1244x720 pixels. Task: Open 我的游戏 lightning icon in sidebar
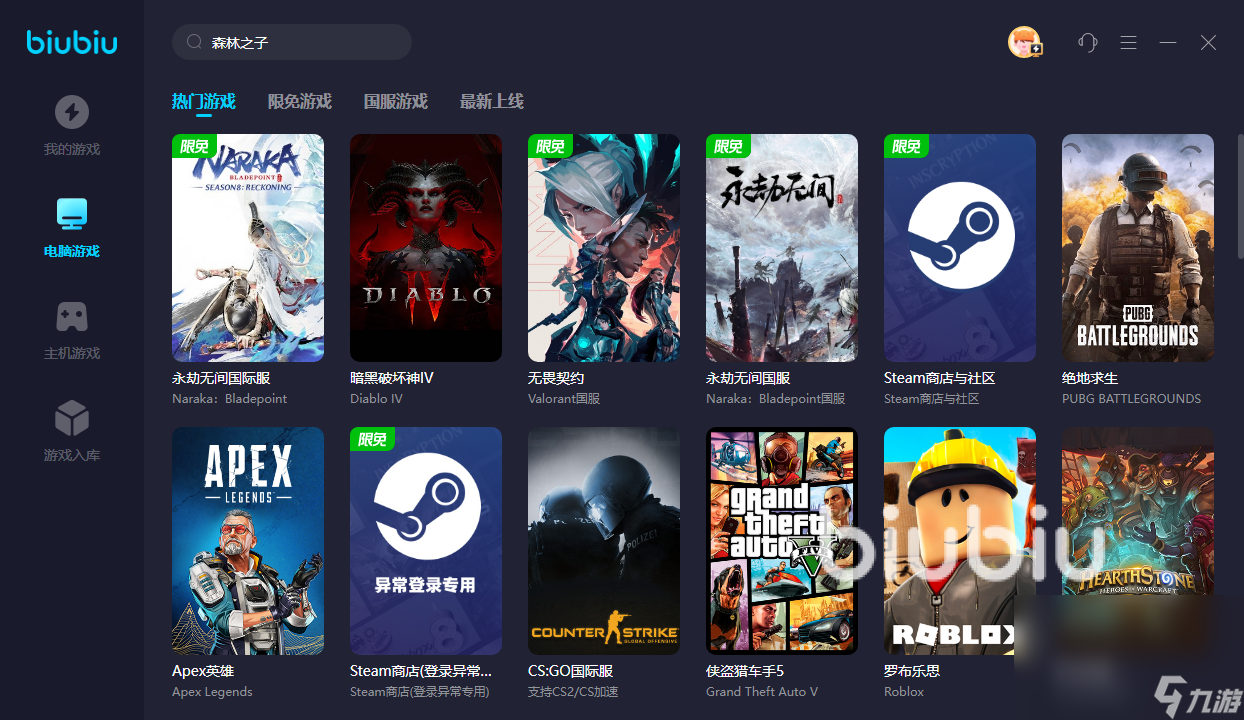click(x=72, y=112)
